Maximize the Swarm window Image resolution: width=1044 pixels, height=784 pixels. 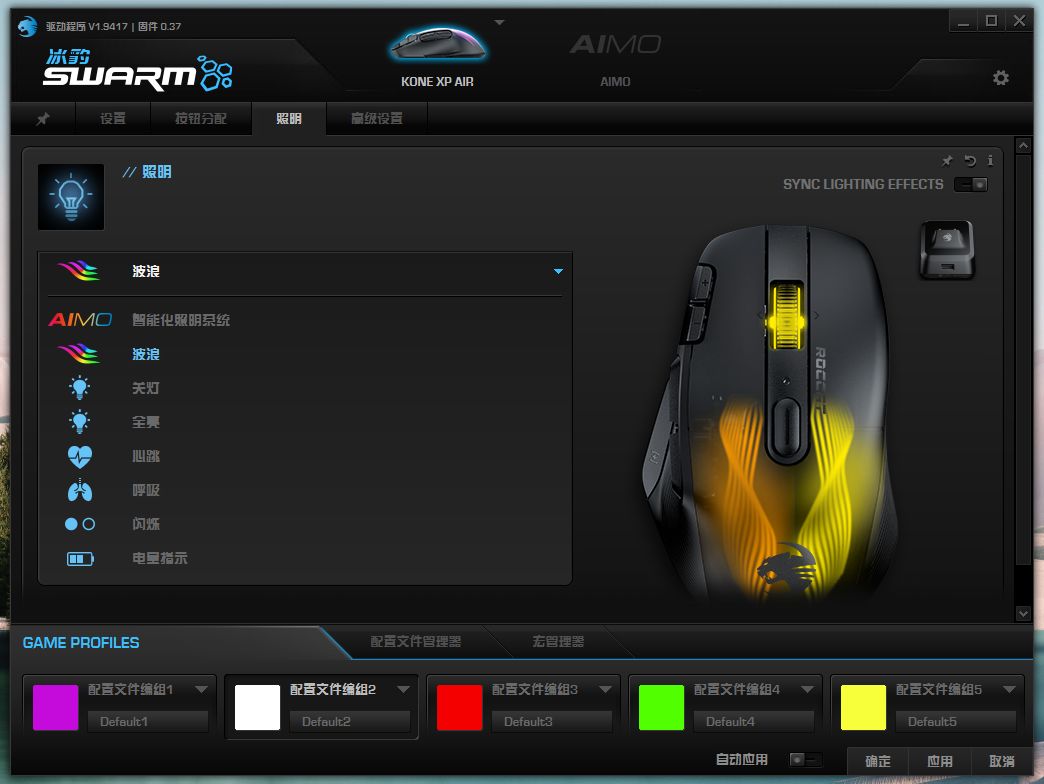pyautogui.click(x=991, y=21)
